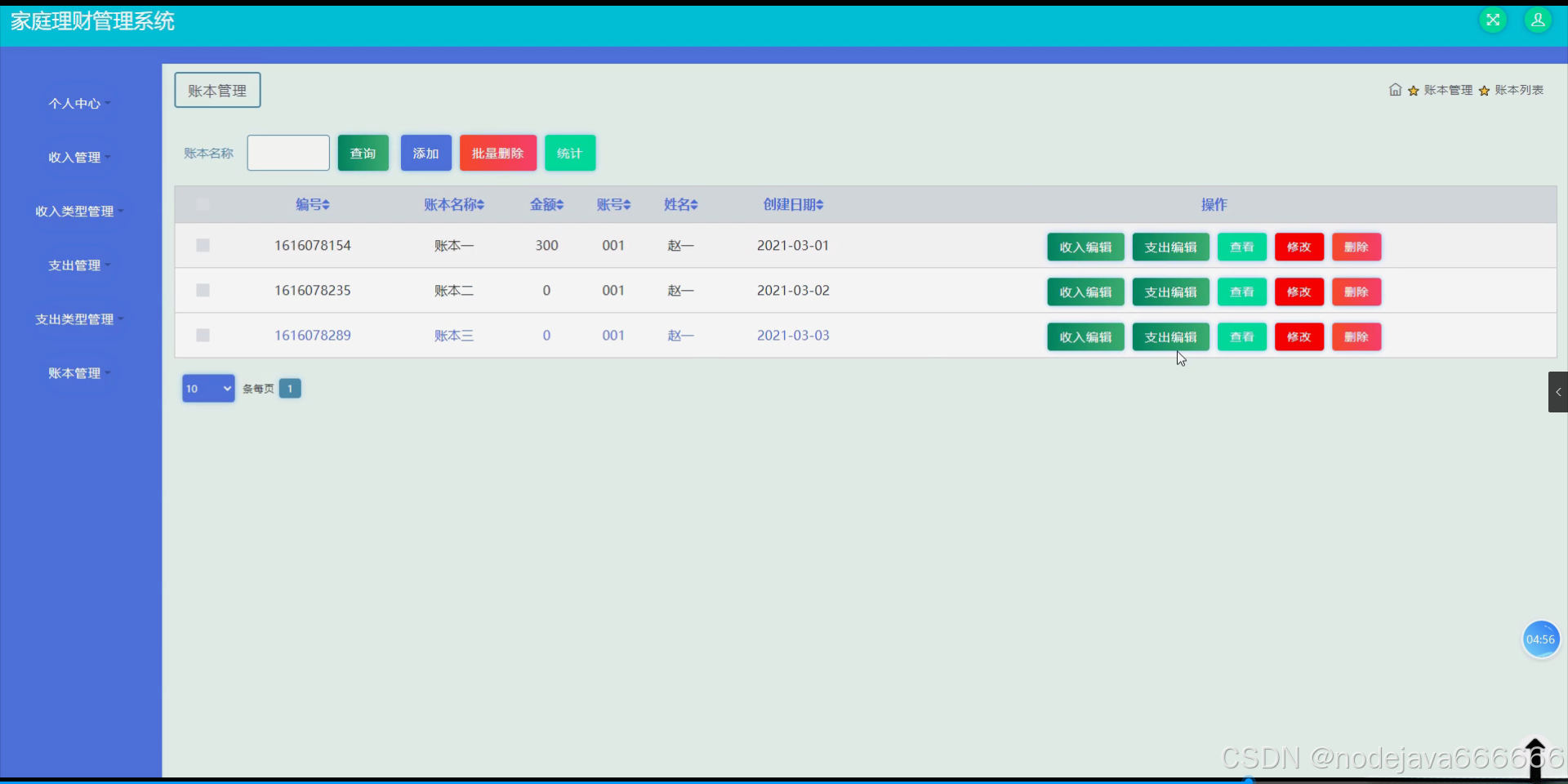The width and height of the screenshot is (1568, 784).
Task: Click the 账本一 name cell
Action: click(454, 245)
